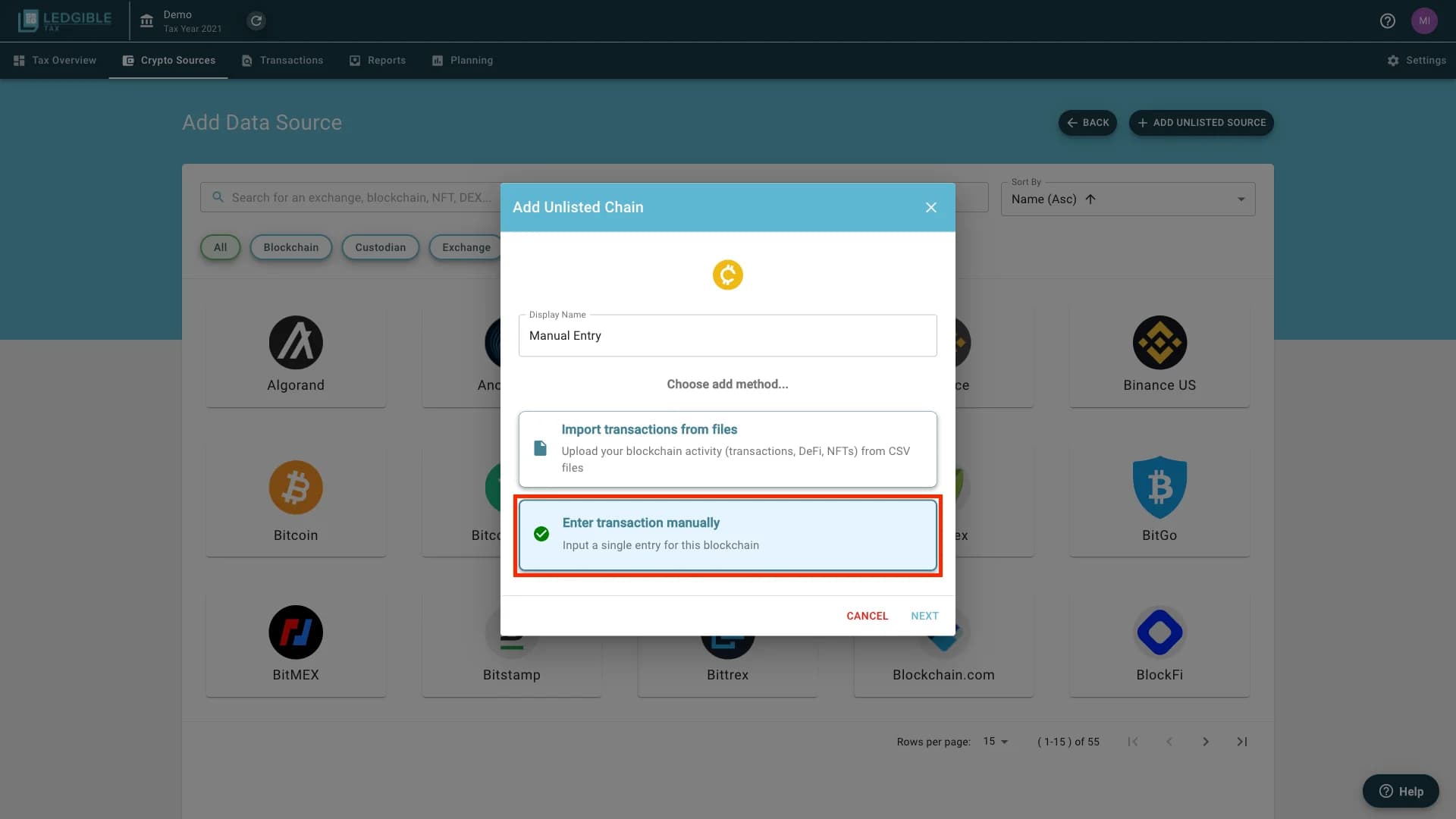The height and width of the screenshot is (819, 1456).
Task: Click the Blockchain.com card label
Action: point(943,675)
